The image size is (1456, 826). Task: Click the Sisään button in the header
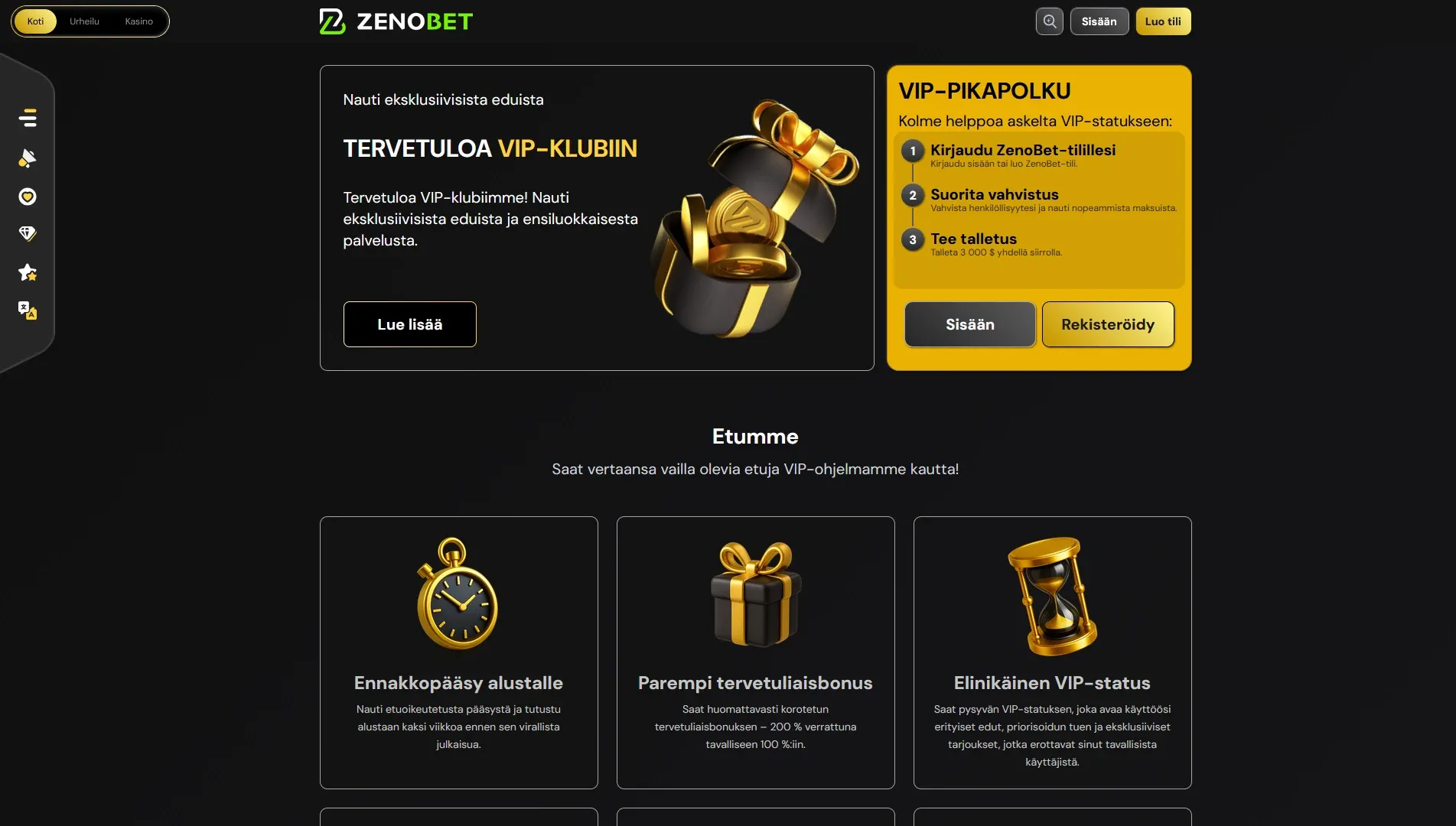pos(1099,21)
